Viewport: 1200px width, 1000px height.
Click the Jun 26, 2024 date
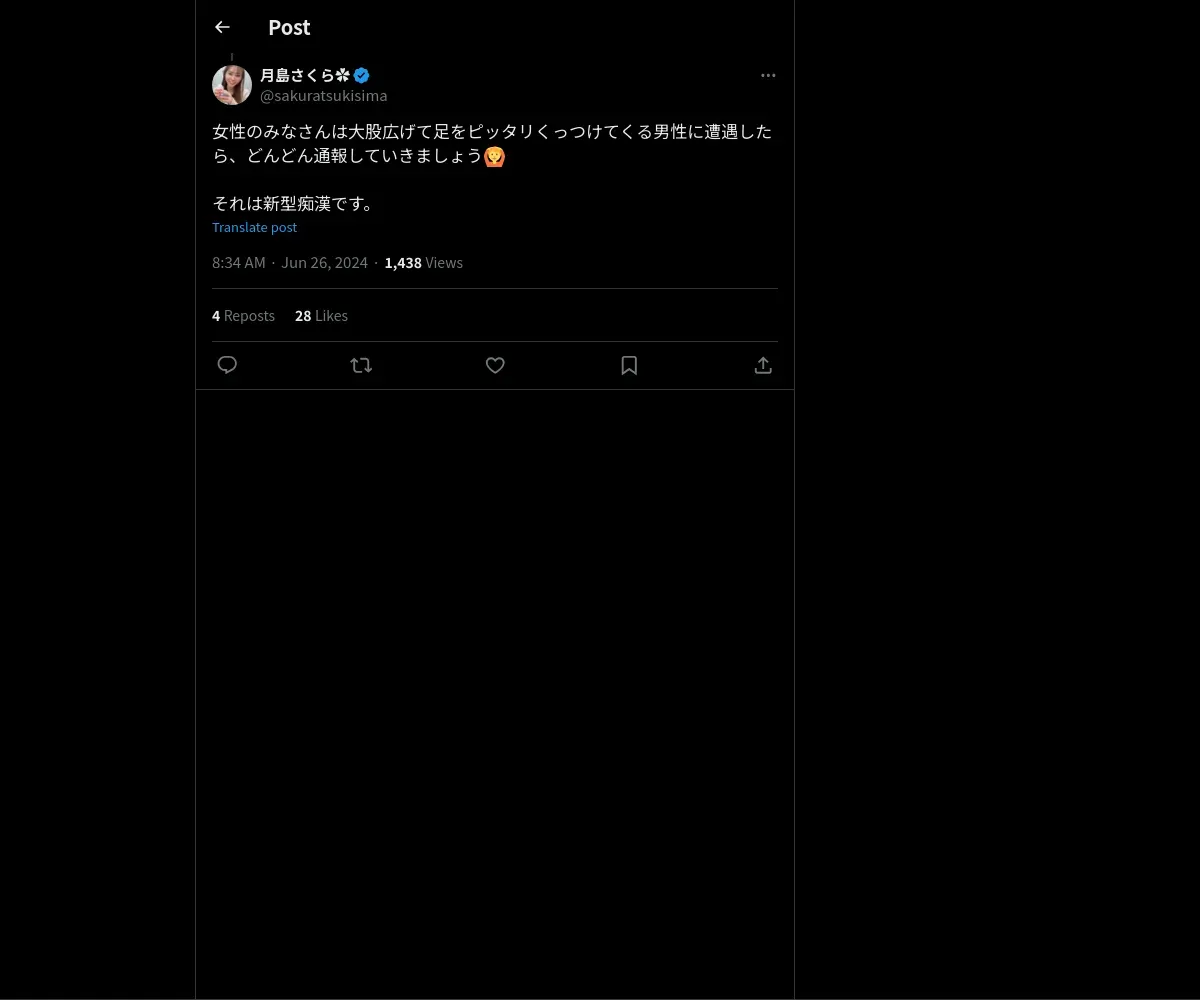tap(324, 262)
